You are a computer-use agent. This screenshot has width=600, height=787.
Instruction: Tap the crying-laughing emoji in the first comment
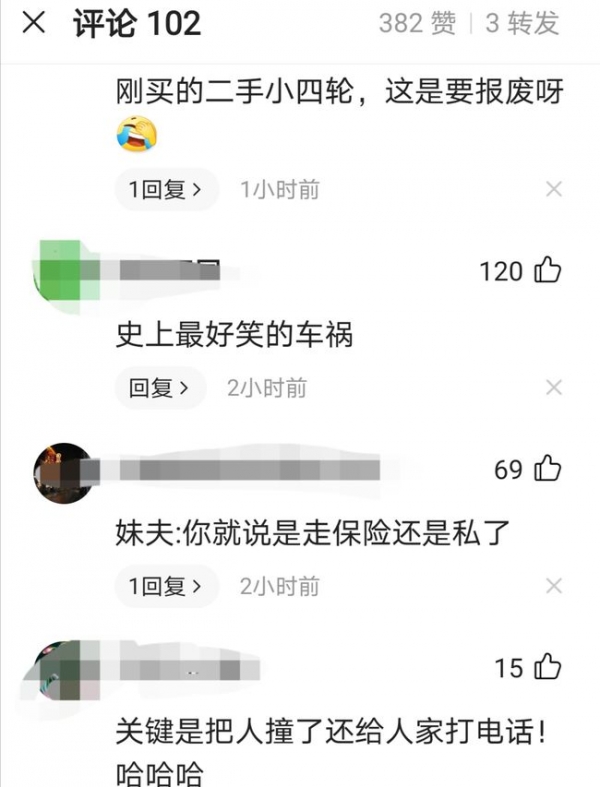[137, 134]
